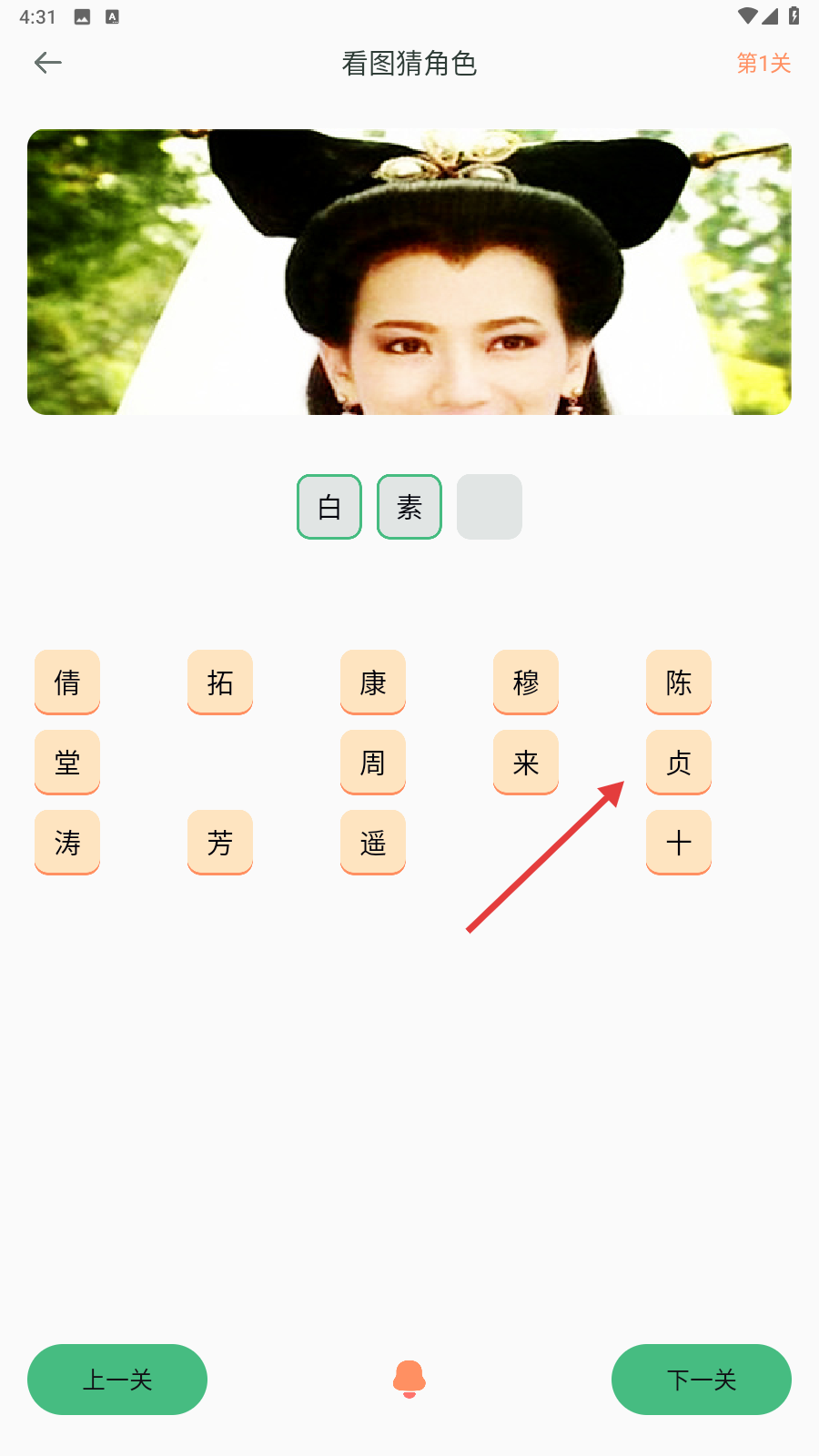
Task: Tap the back arrow icon
Action: (x=47, y=63)
